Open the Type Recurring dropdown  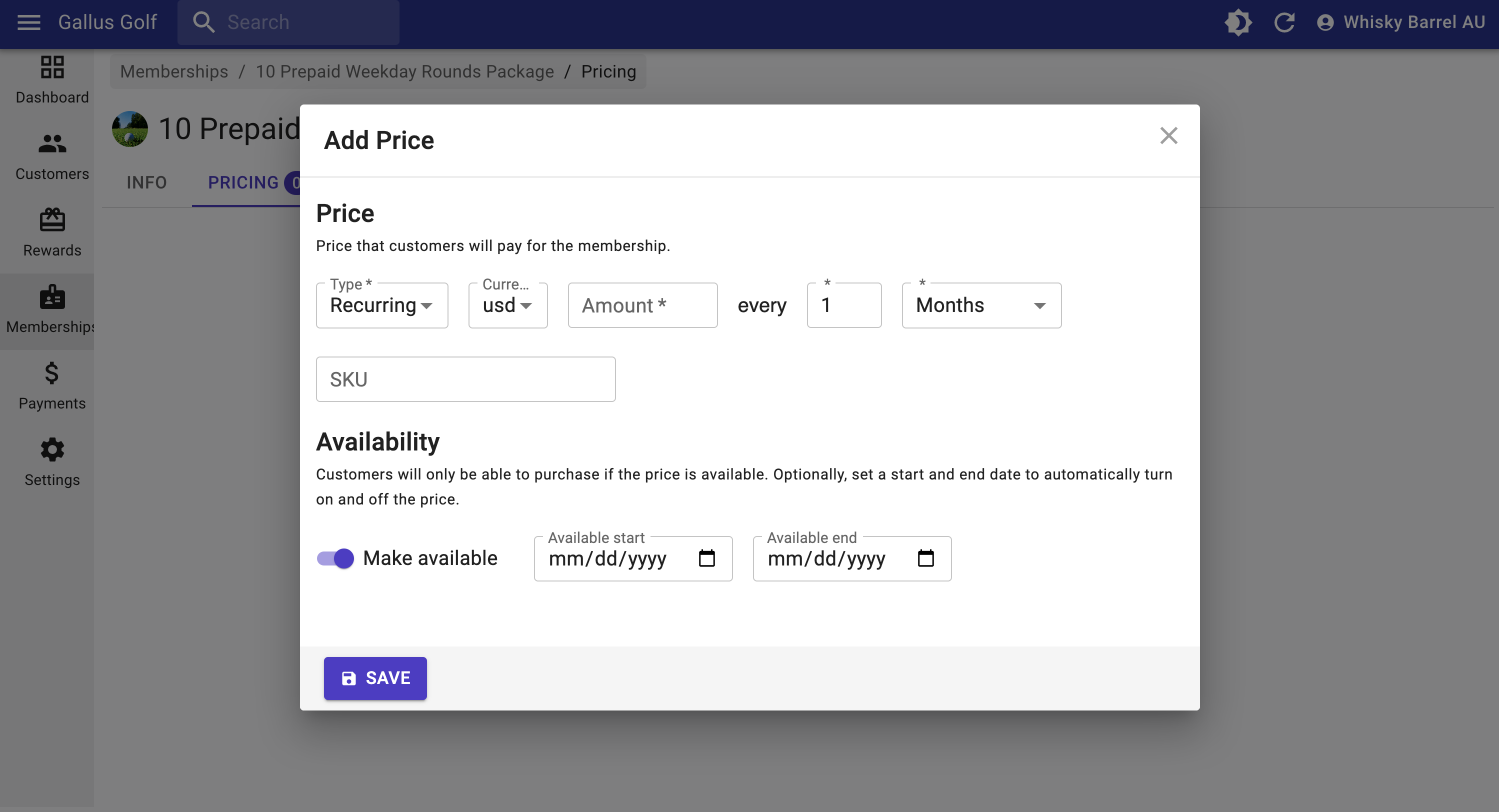[381, 305]
